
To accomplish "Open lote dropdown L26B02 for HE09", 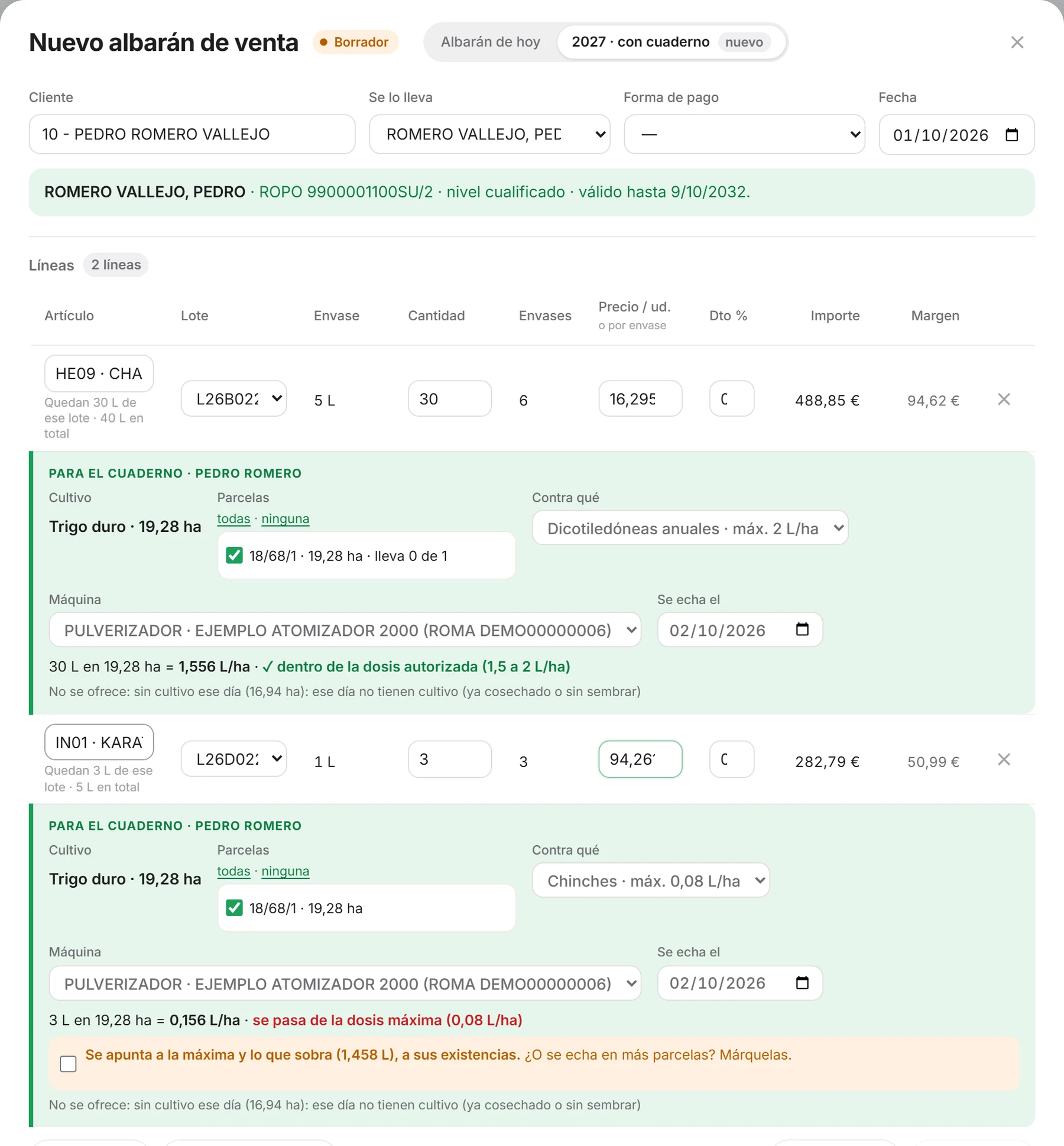I will [x=234, y=399].
